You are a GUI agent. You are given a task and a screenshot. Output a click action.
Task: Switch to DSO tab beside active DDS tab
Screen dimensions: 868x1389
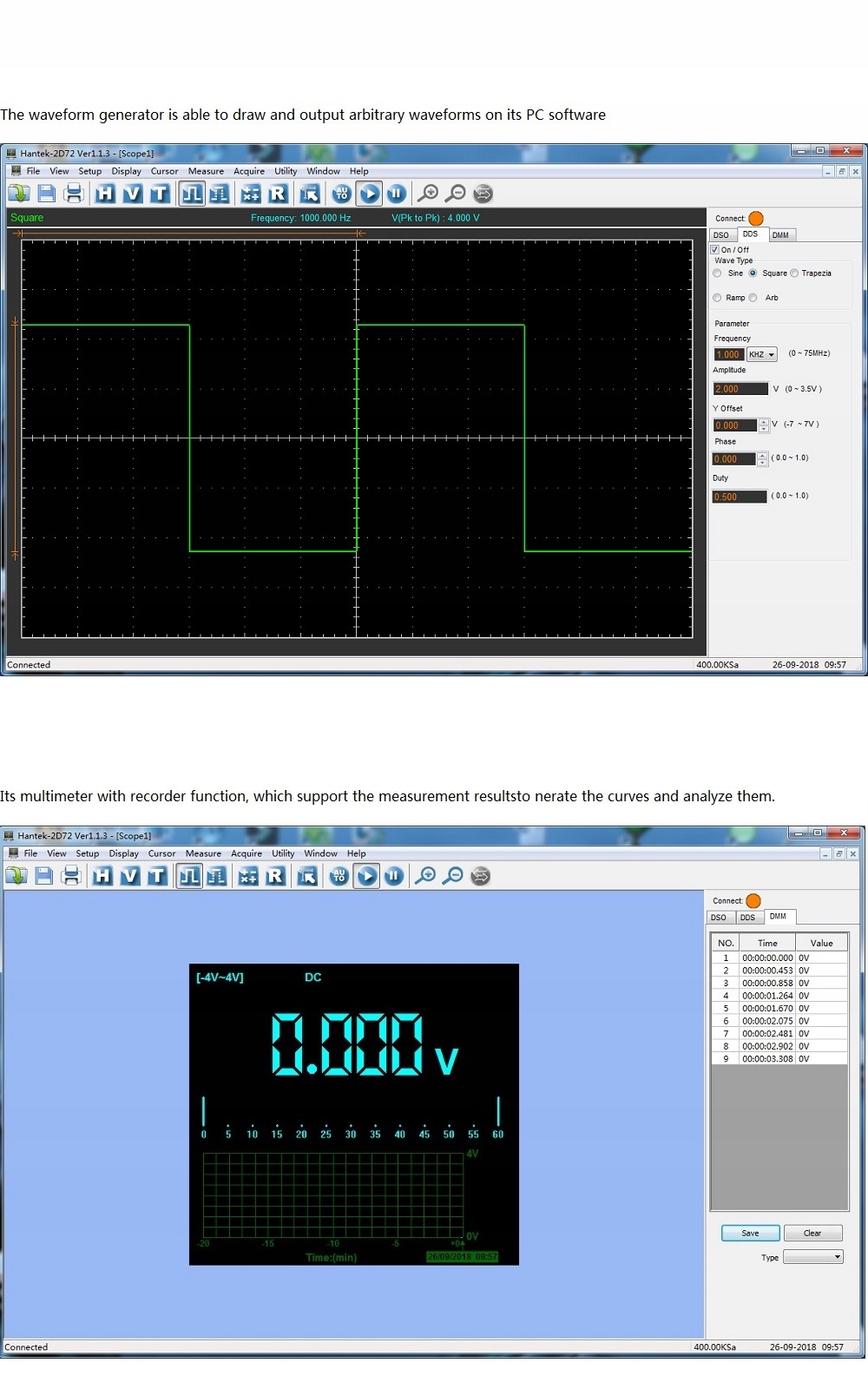[721, 235]
